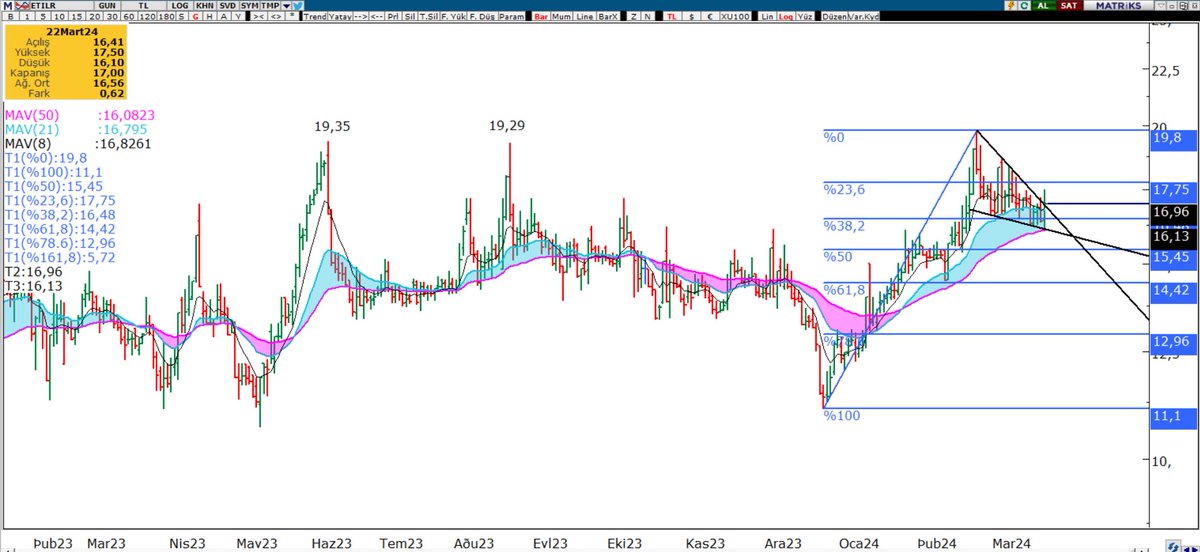Select the S period button
Image resolution: width=1200 pixels, height=552 pixels.
[x=182, y=17]
